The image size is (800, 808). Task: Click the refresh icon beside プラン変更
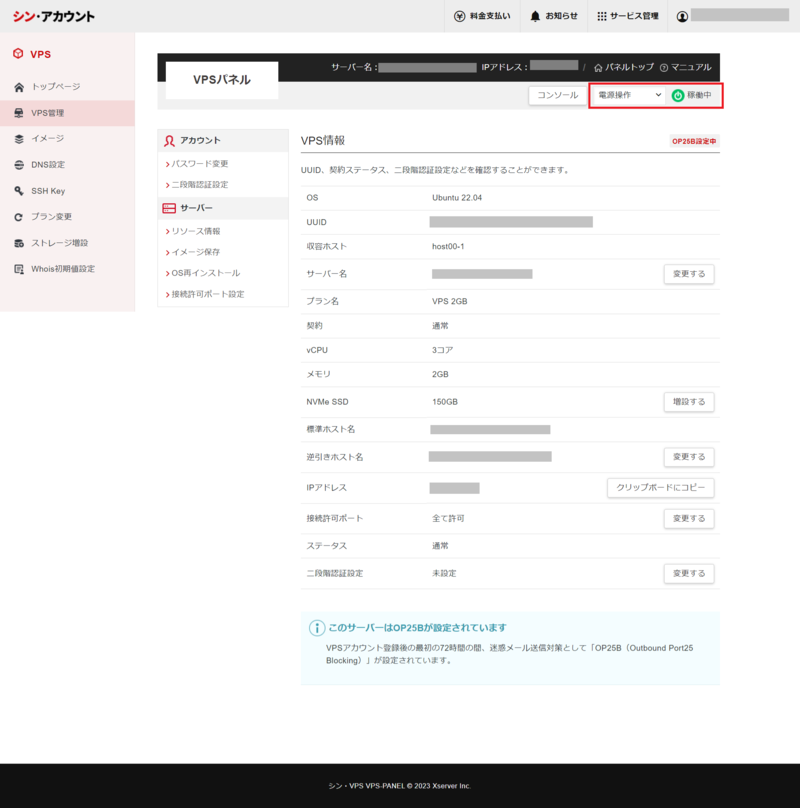19,217
